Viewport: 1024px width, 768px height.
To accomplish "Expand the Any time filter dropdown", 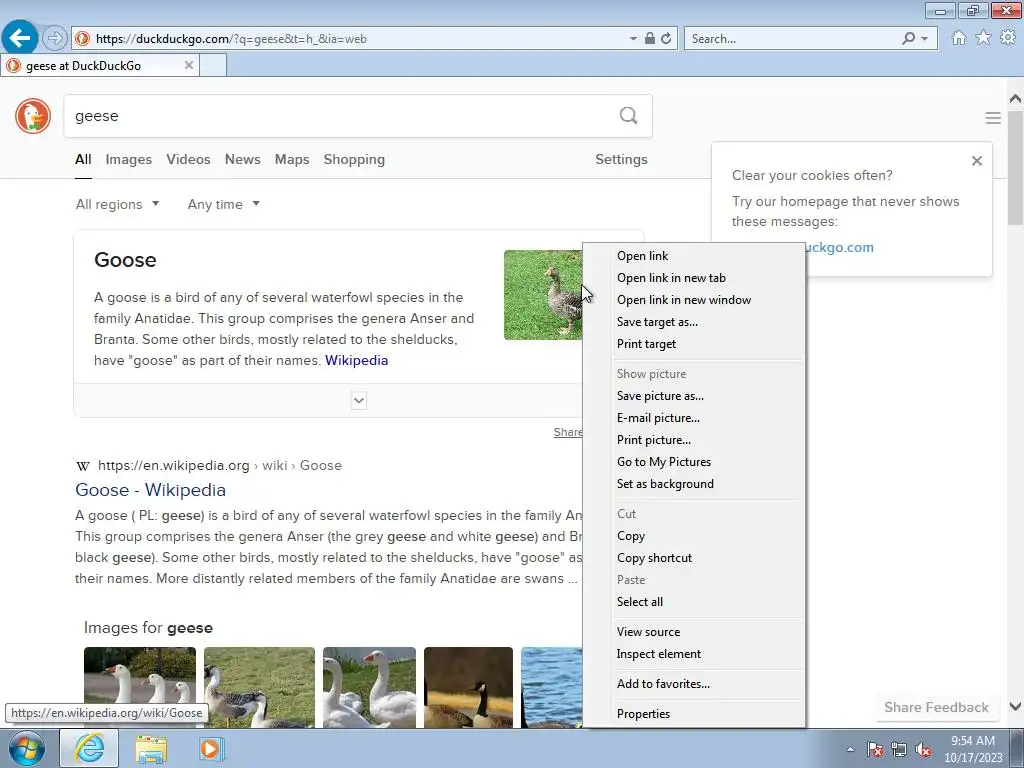I will tap(223, 204).
